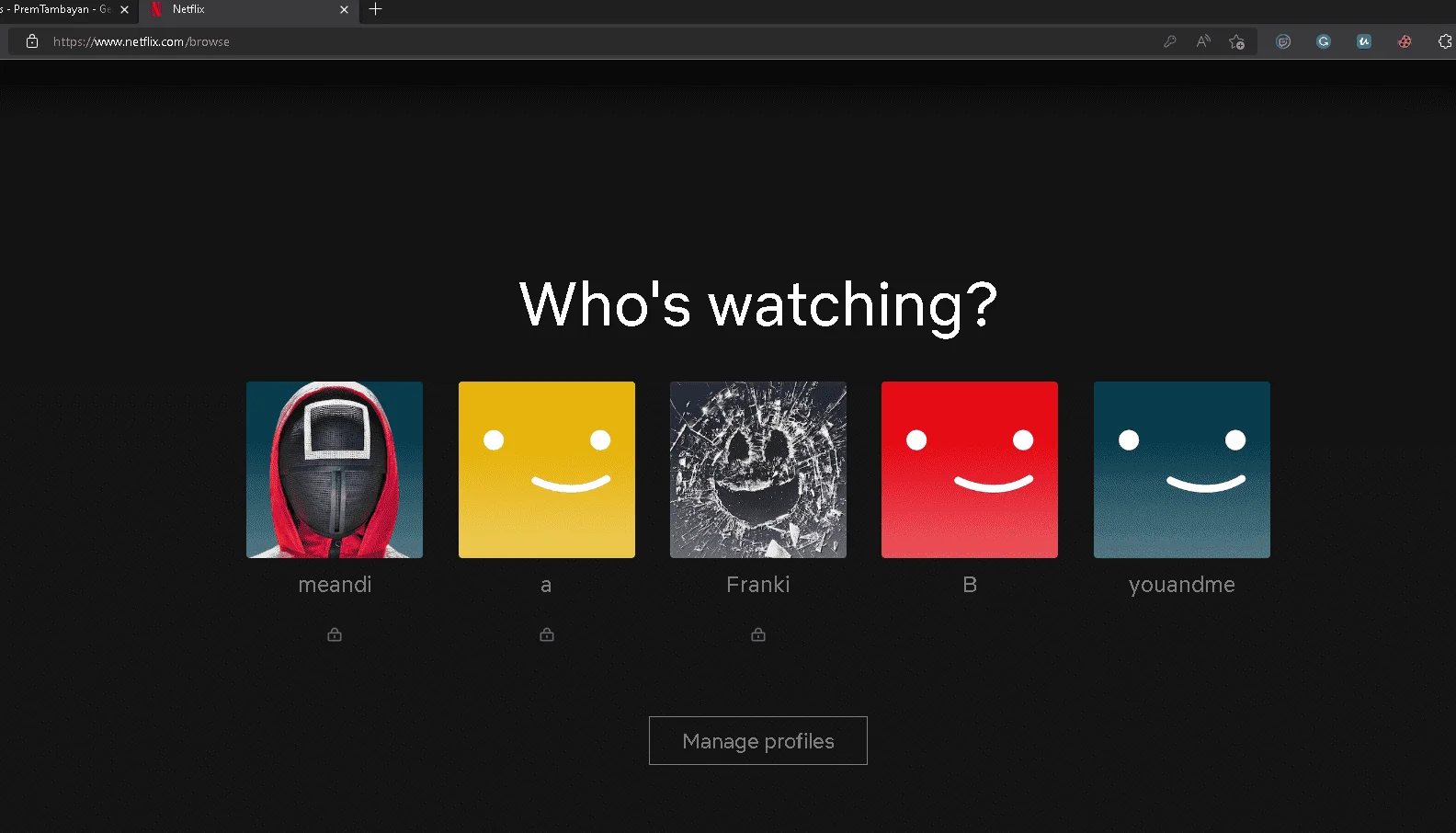Open saved password key icon

1170,41
